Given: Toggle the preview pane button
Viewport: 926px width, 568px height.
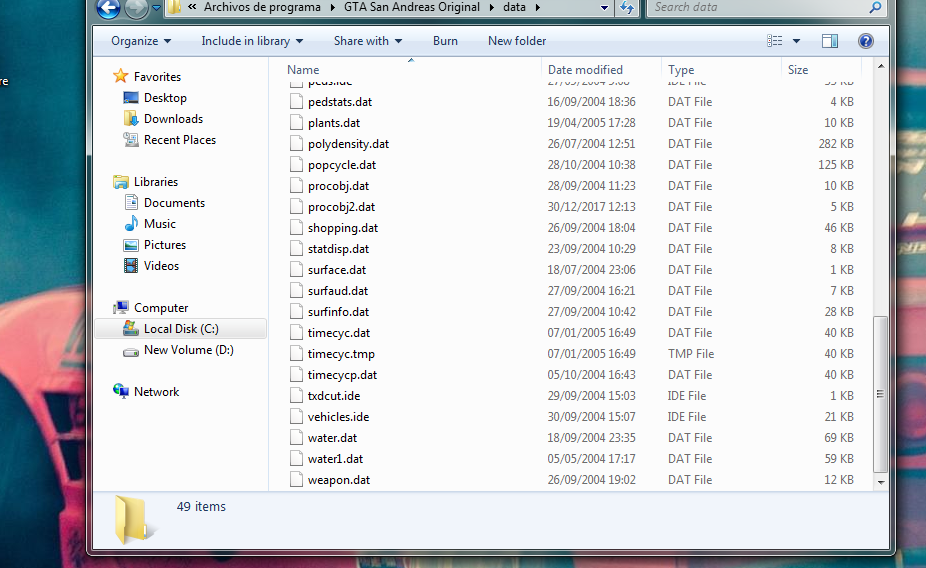Looking at the screenshot, I should (830, 41).
